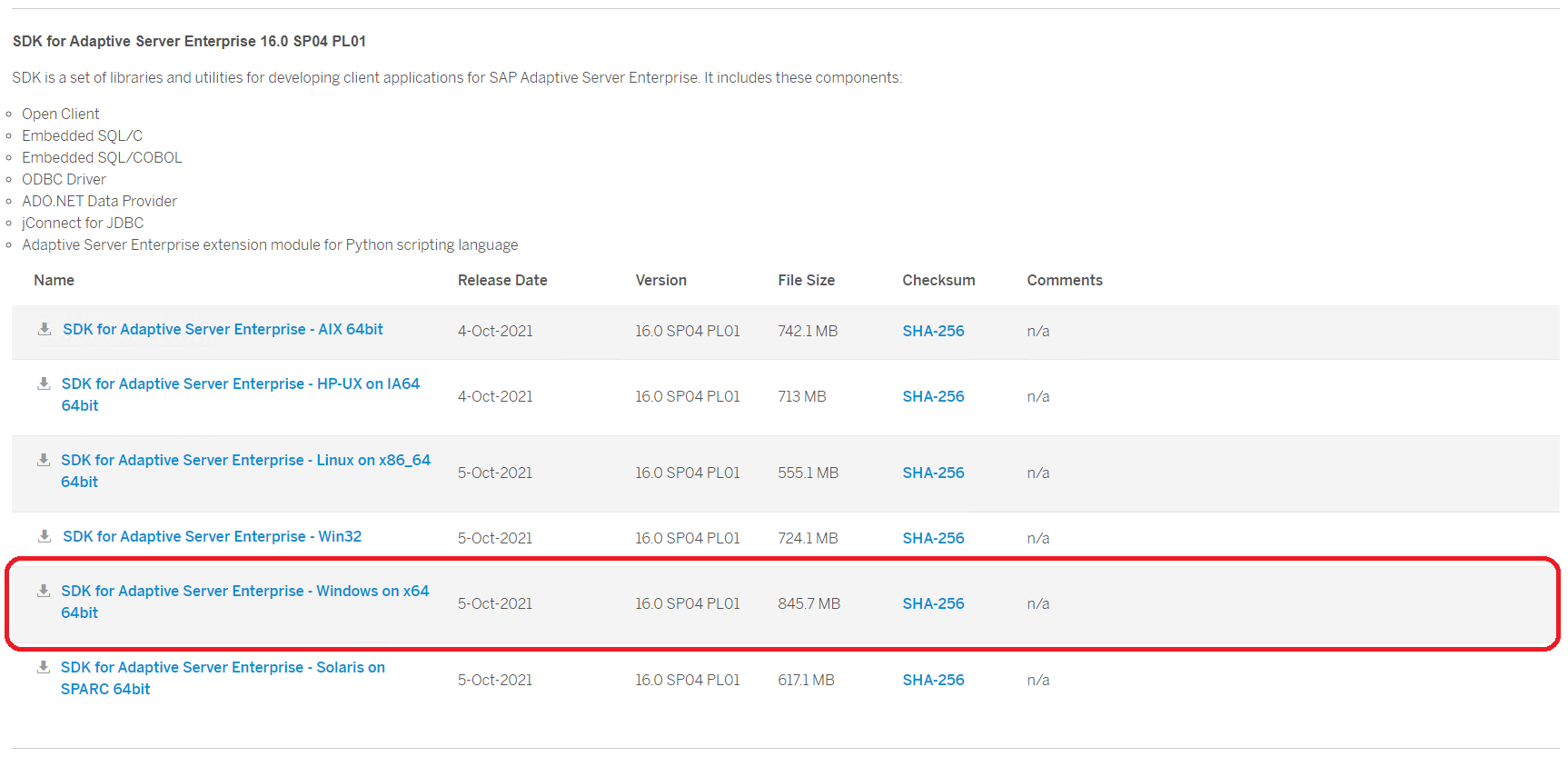Viewport: 1568px width, 757px height.
Task: Click the 713 MB file size value
Action: click(x=802, y=396)
